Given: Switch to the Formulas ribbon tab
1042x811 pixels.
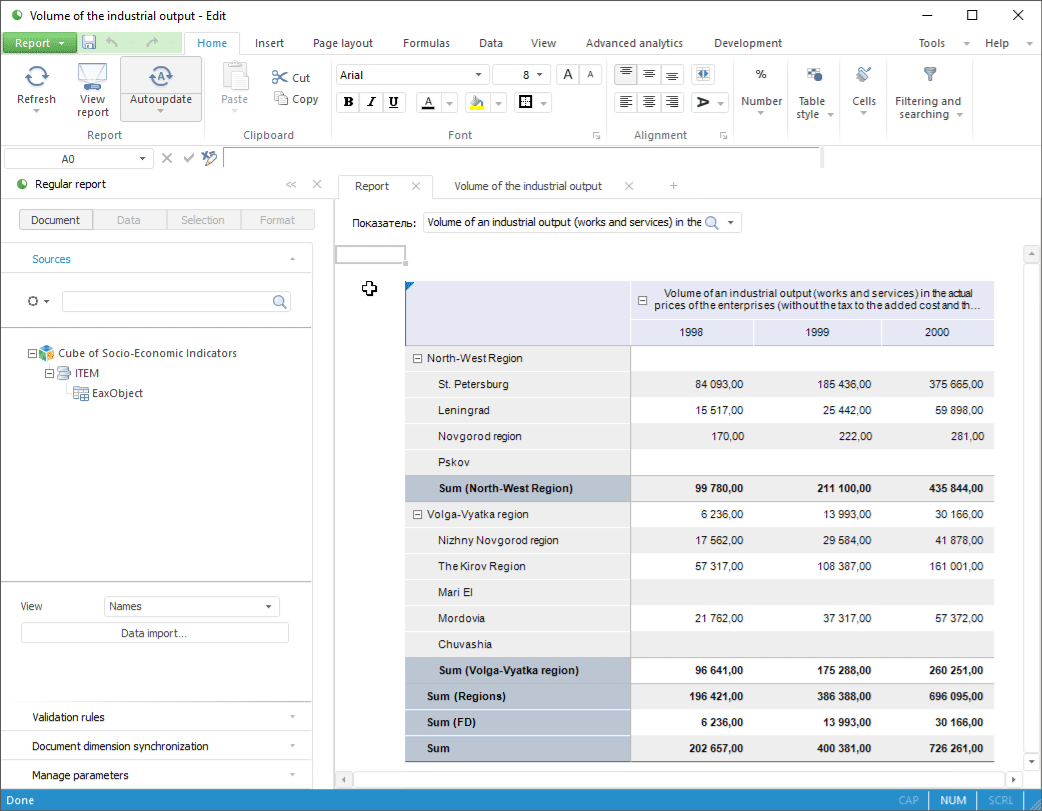Looking at the screenshot, I should (426, 43).
